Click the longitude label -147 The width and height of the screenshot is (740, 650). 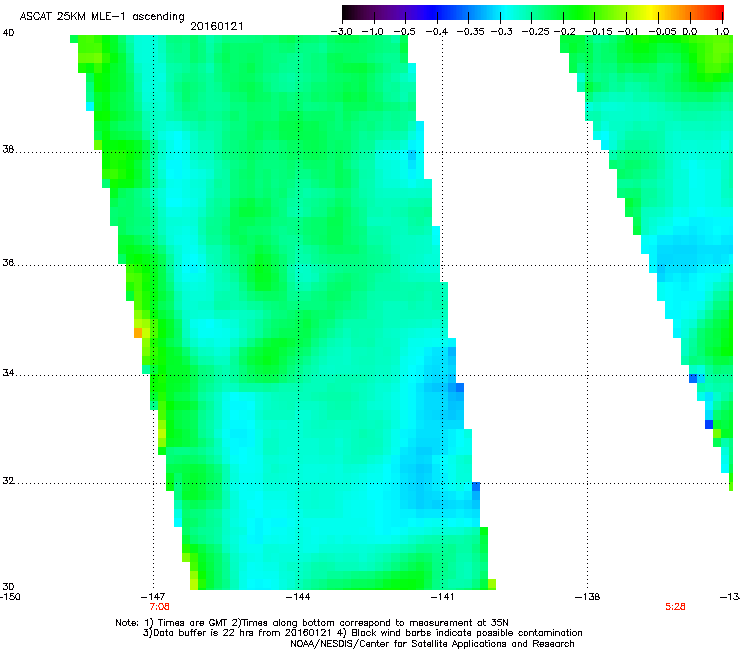pos(153,597)
